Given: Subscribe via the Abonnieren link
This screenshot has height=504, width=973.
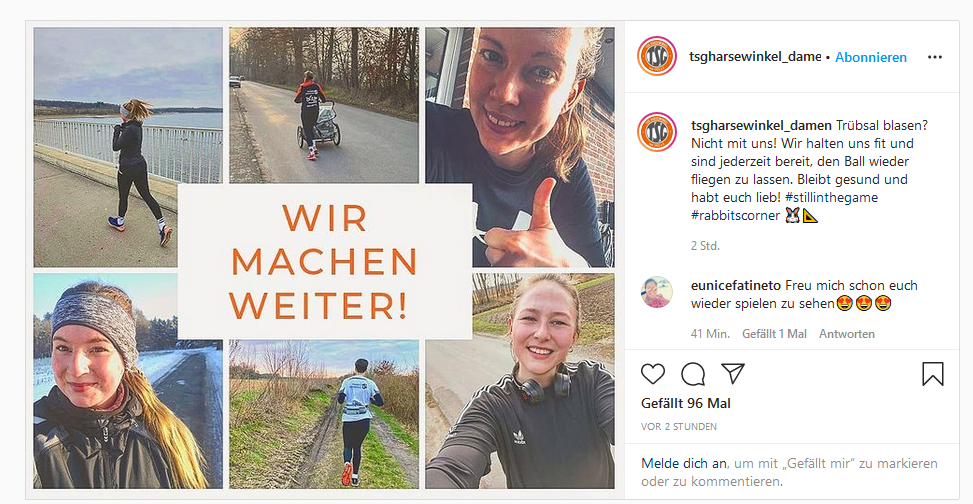Looking at the screenshot, I should point(871,57).
